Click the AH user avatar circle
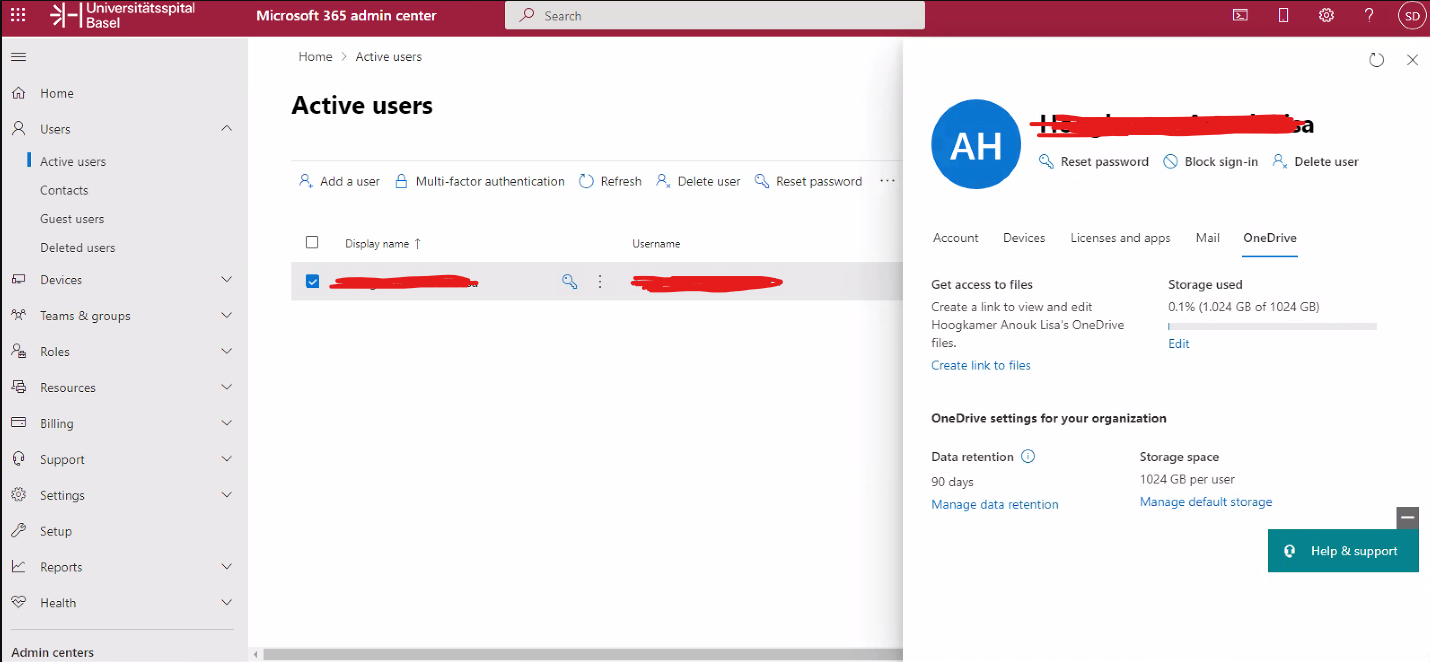Screen dimensions: 1430x662 pos(976,145)
